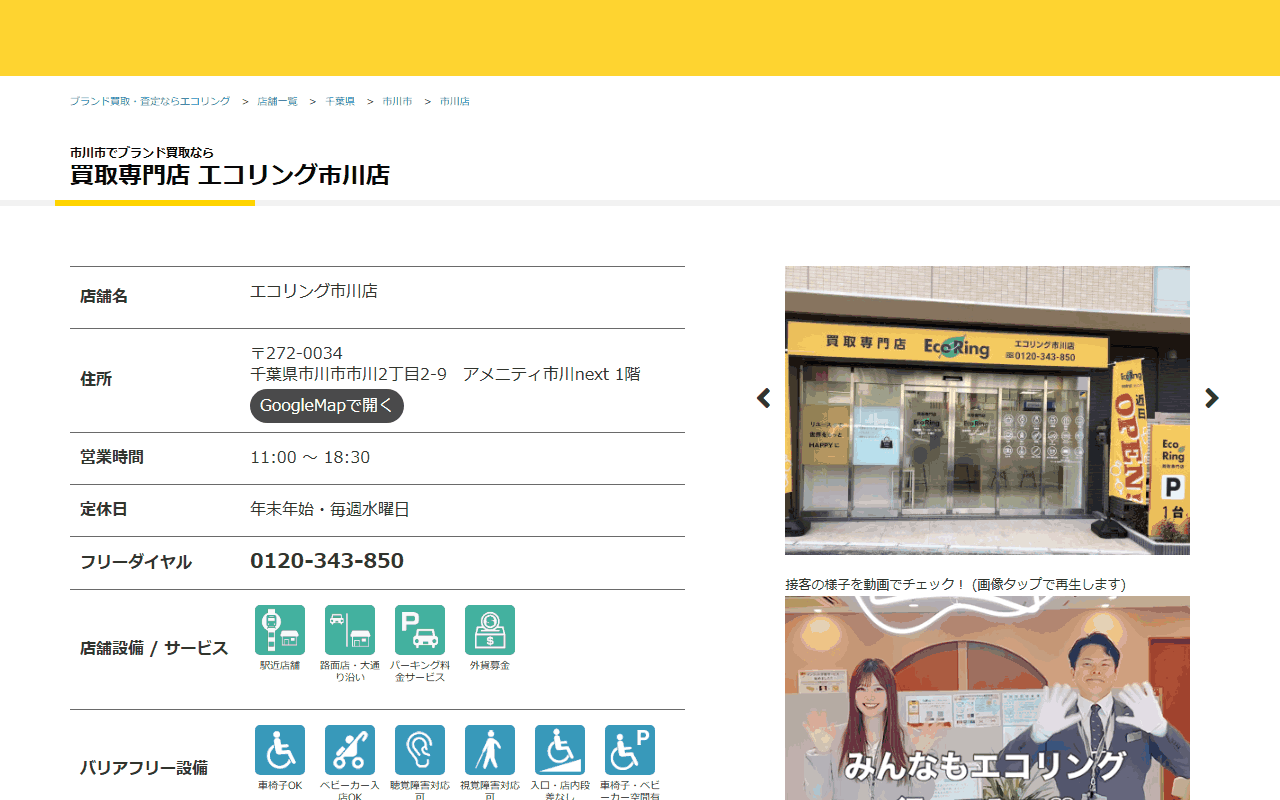Click the business hours 11:00 ～ 18:30

point(310,458)
